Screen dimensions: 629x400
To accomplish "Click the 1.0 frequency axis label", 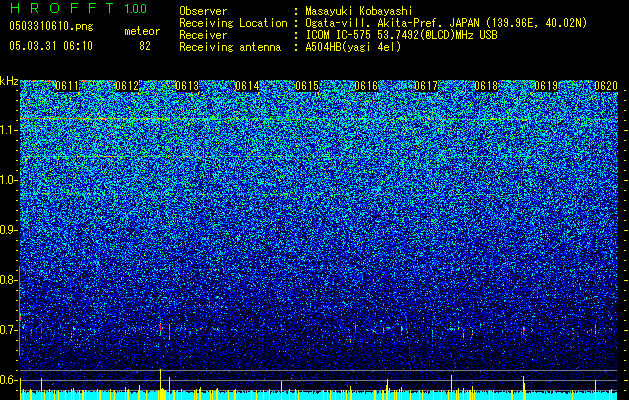I will [8, 180].
